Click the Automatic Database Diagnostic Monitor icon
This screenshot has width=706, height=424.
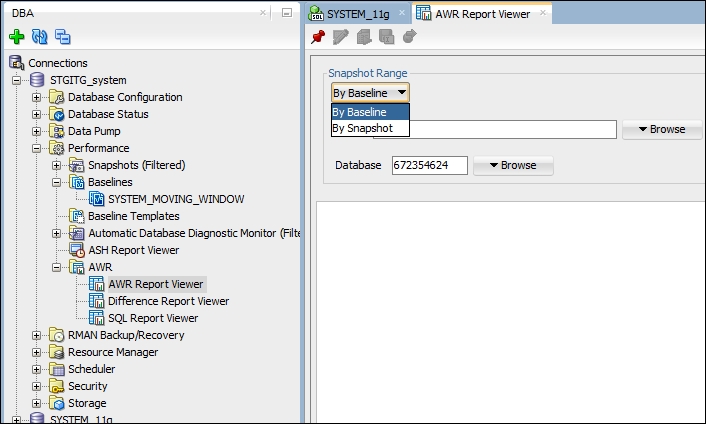pyautogui.click(x=77, y=233)
